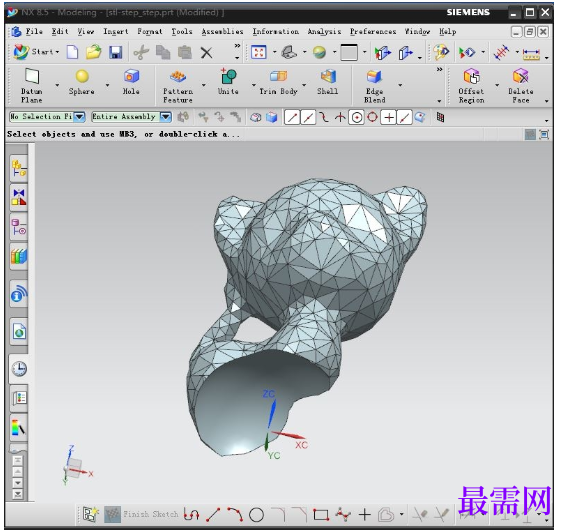Image resolution: width=570 pixels, height=532 pixels.
Task: Select the Profile sketch curve tool
Action: 191,514
